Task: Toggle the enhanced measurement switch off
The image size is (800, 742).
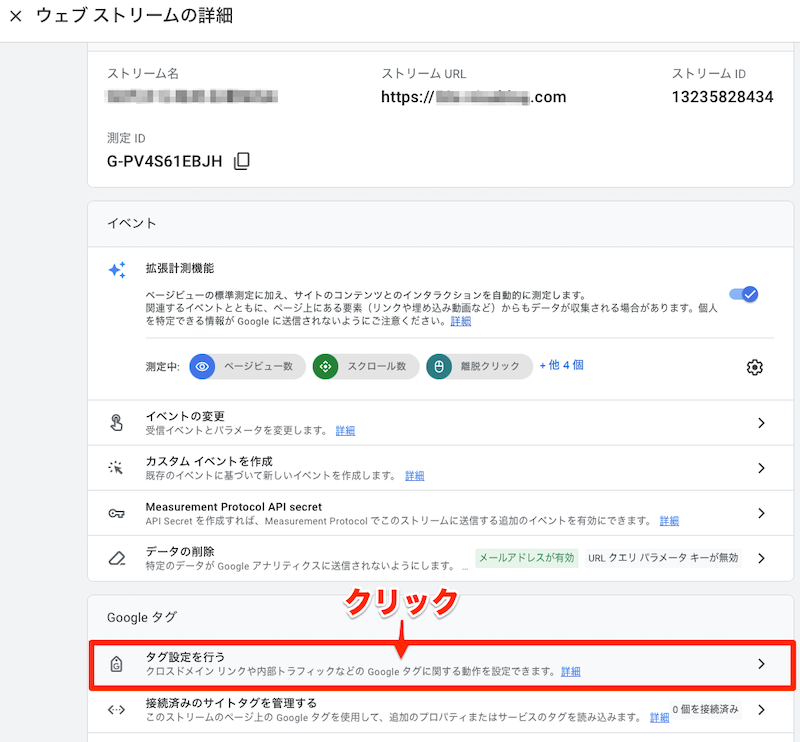Action: point(744,294)
